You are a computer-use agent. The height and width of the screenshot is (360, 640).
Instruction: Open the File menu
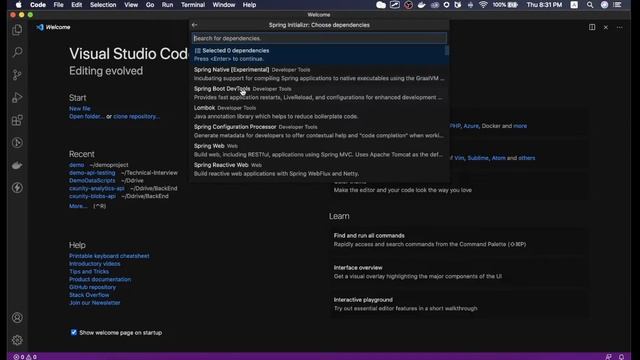[x=58, y=5]
